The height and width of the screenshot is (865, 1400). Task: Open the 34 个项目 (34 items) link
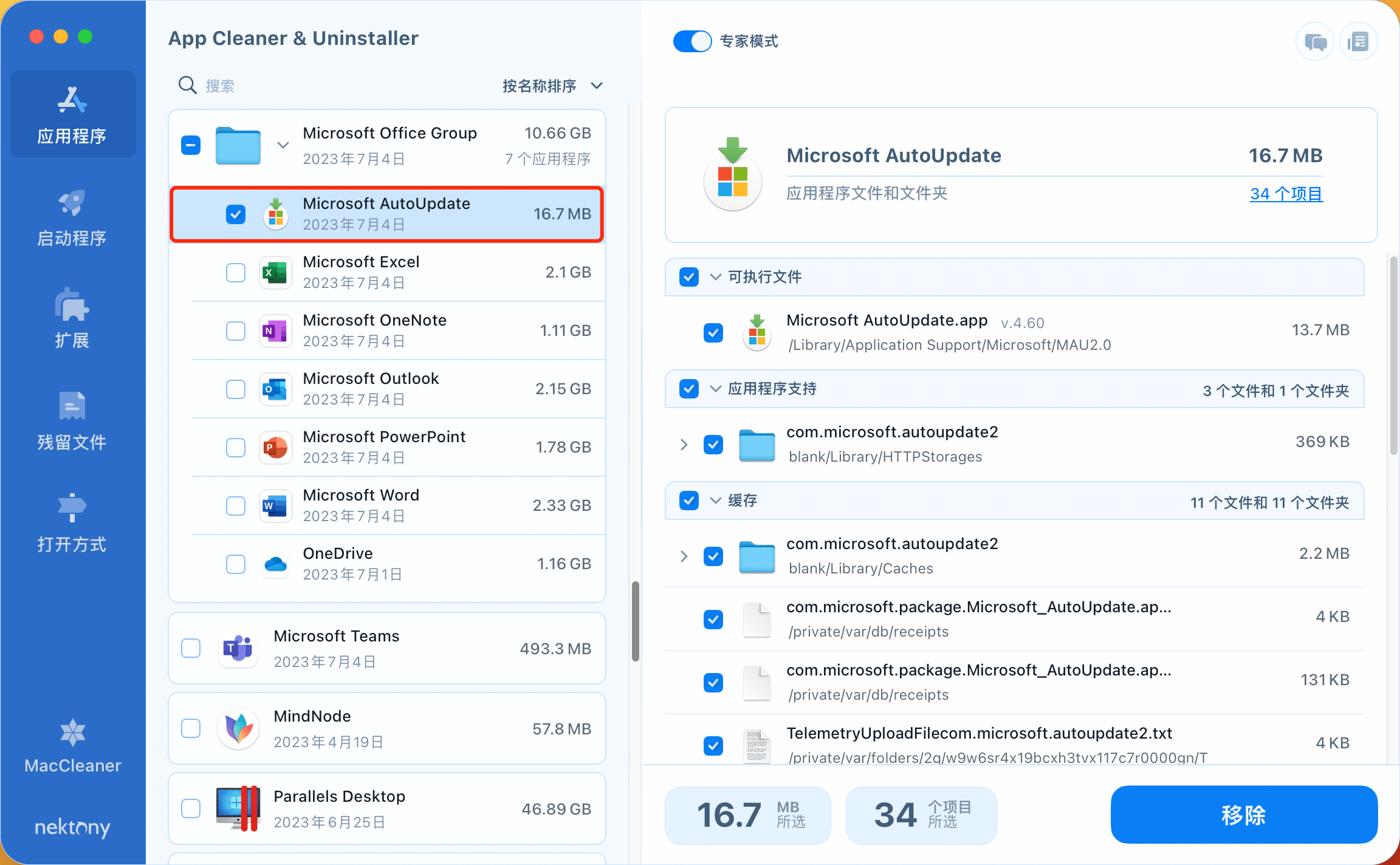click(x=1286, y=194)
